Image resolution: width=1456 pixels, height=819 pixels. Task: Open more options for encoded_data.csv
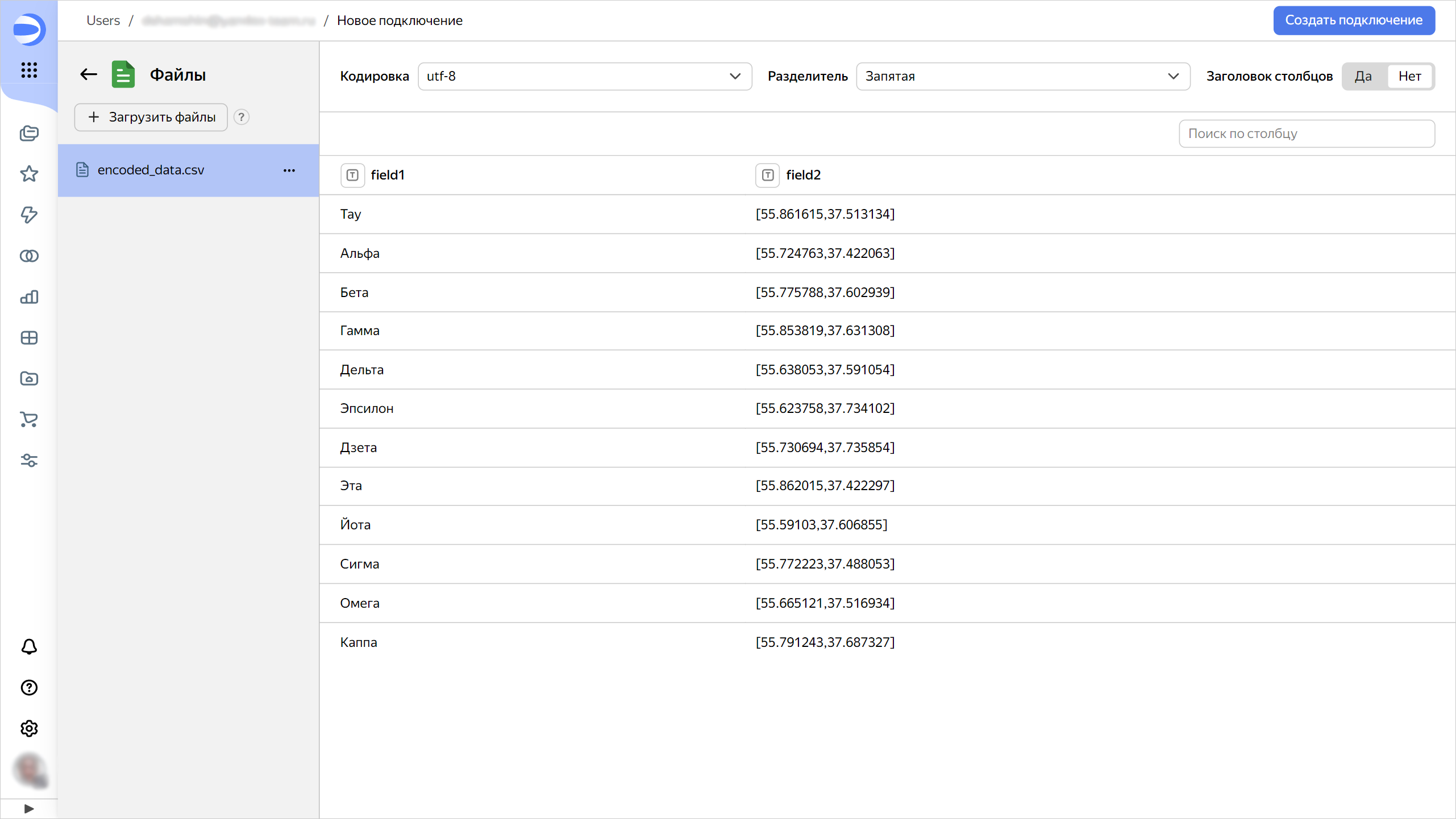click(x=289, y=170)
